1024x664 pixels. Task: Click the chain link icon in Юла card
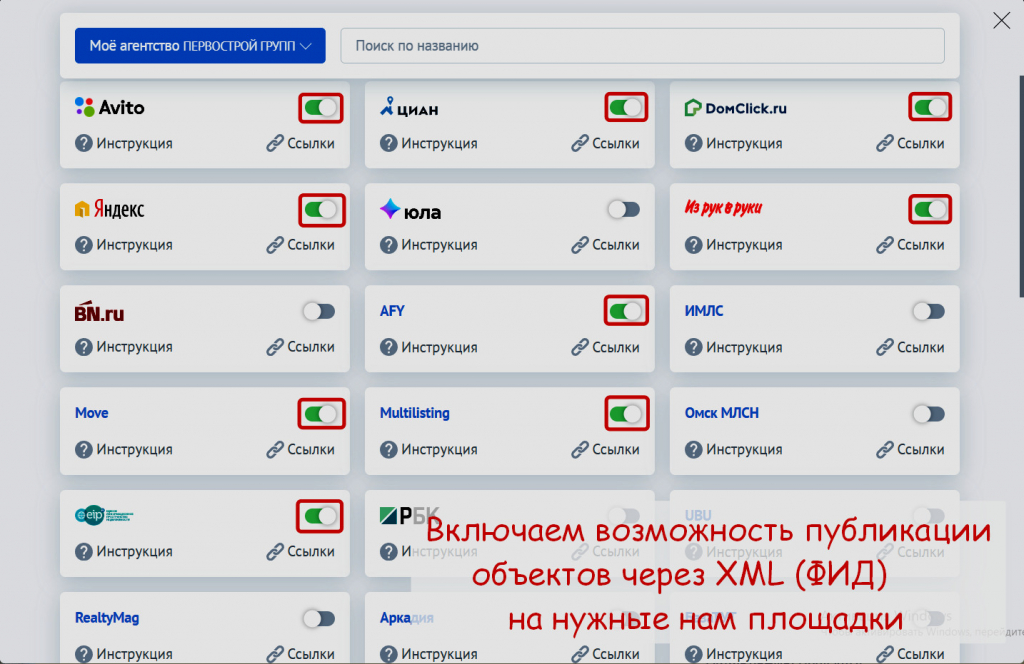(x=580, y=245)
